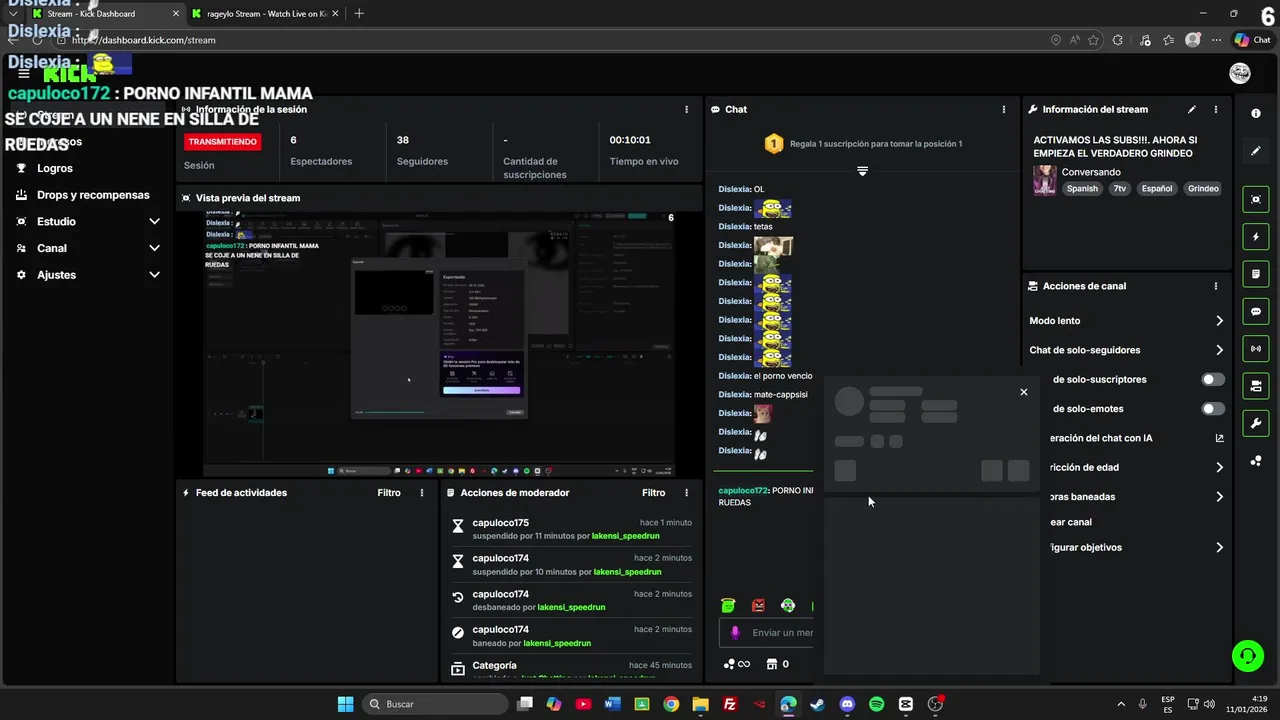Click Grindeo stream tag
Screen dimensions: 1280x720
coord(1203,189)
